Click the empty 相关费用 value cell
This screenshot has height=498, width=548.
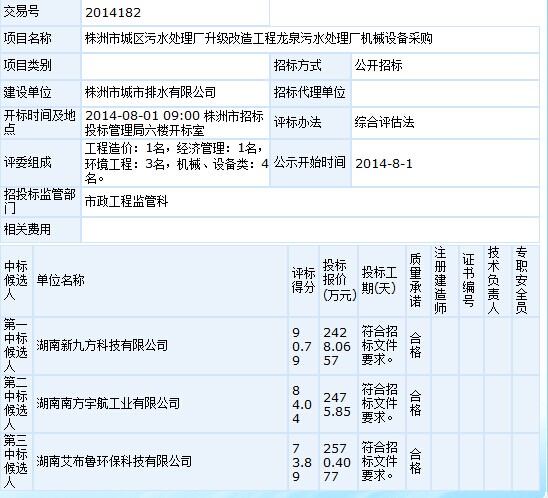click(310, 230)
